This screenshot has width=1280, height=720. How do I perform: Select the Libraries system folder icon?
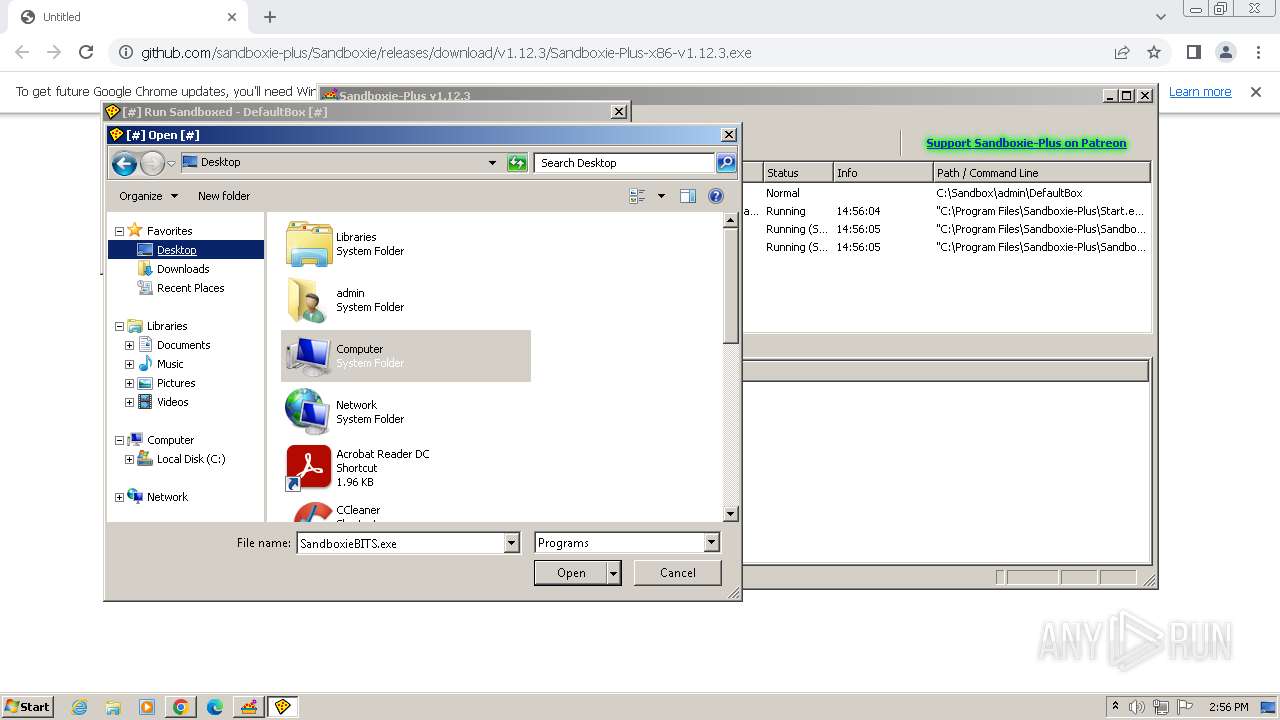[308, 244]
